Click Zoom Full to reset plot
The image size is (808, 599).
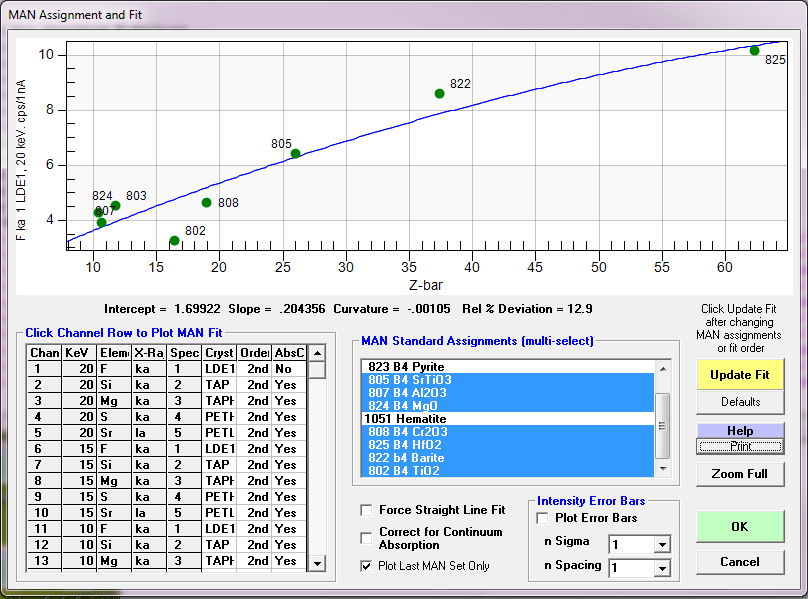click(739, 474)
